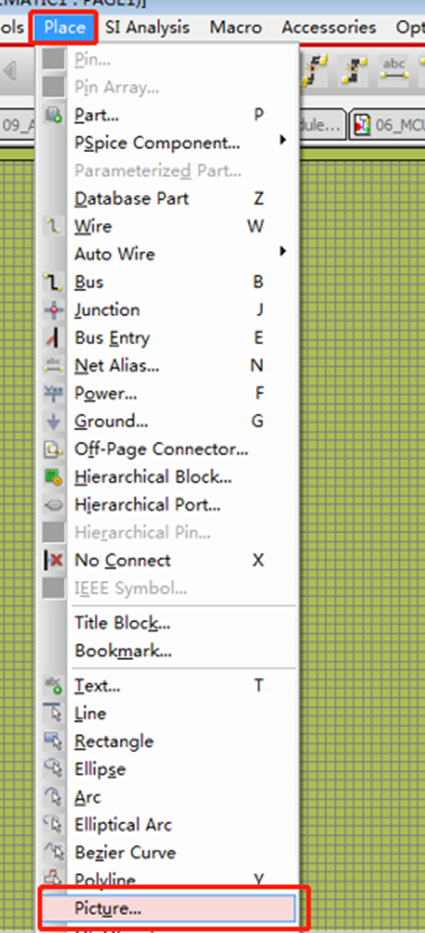425x933 pixels.
Task: Open the Place menu
Action: tap(64, 27)
